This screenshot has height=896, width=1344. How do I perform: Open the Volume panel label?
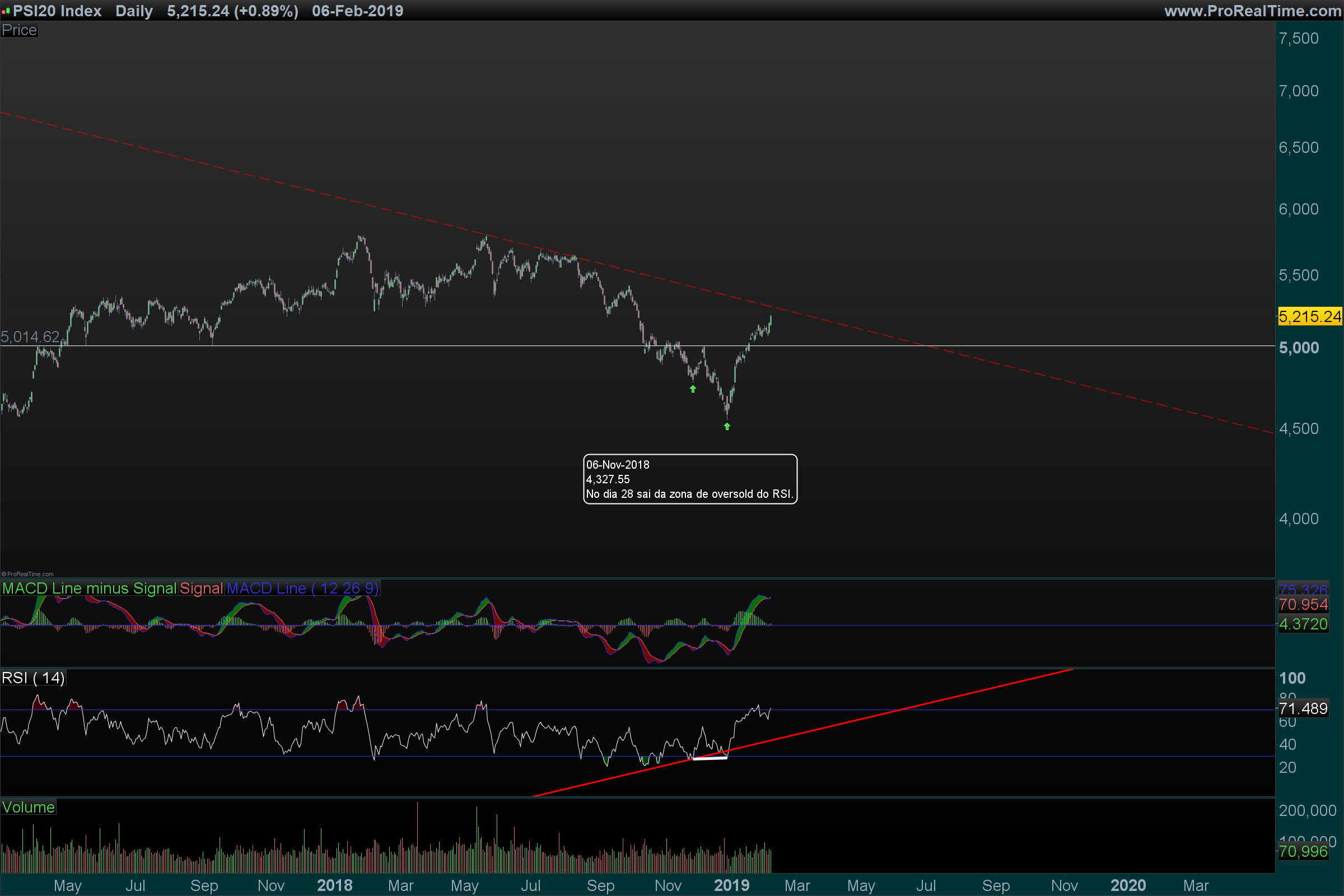28,807
